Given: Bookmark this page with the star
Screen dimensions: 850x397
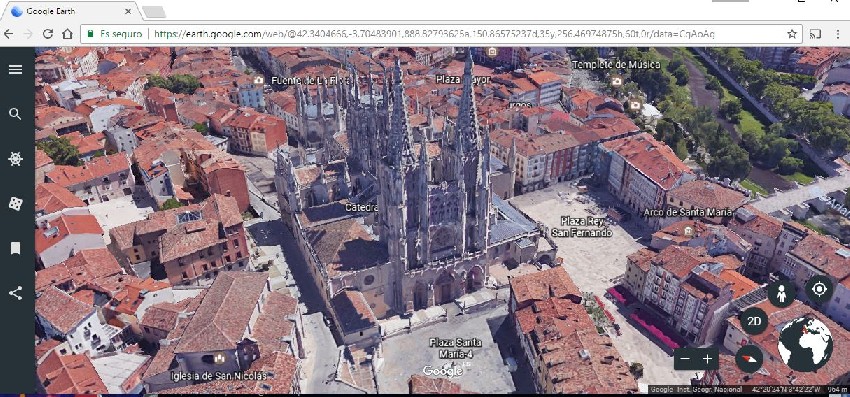Looking at the screenshot, I should (x=791, y=34).
